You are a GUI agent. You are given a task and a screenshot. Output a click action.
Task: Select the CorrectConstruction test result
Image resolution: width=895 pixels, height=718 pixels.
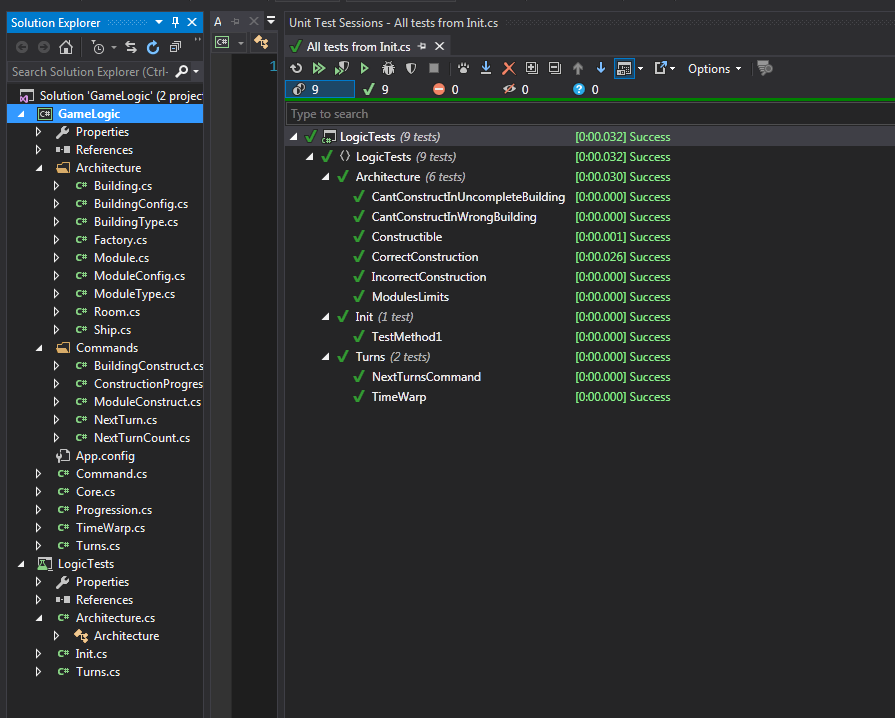pyautogui.click(x=424, y=257)
